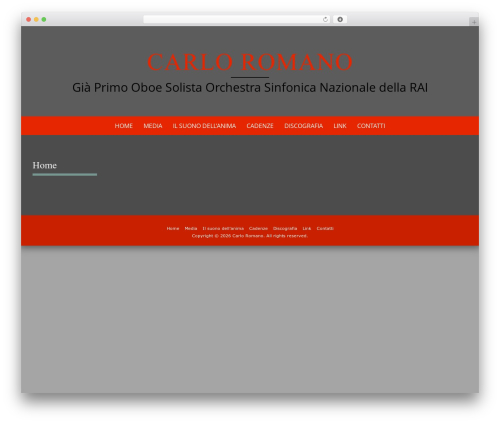Select LINK in the navigation bar
The image size is (500, 423).
340,126
